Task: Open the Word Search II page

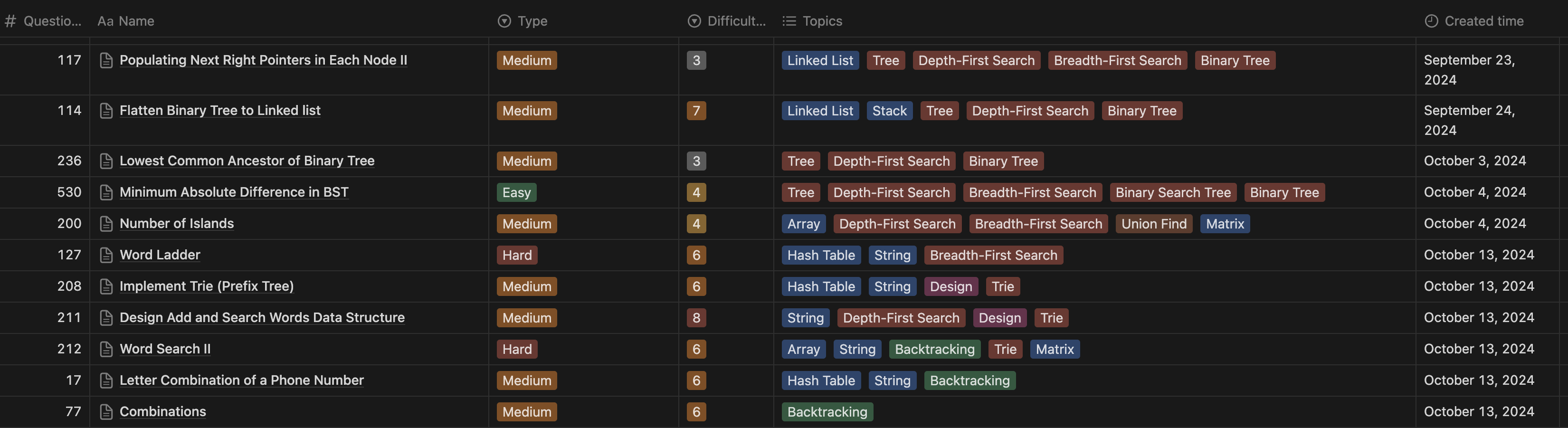Action: tap(165, 350)
